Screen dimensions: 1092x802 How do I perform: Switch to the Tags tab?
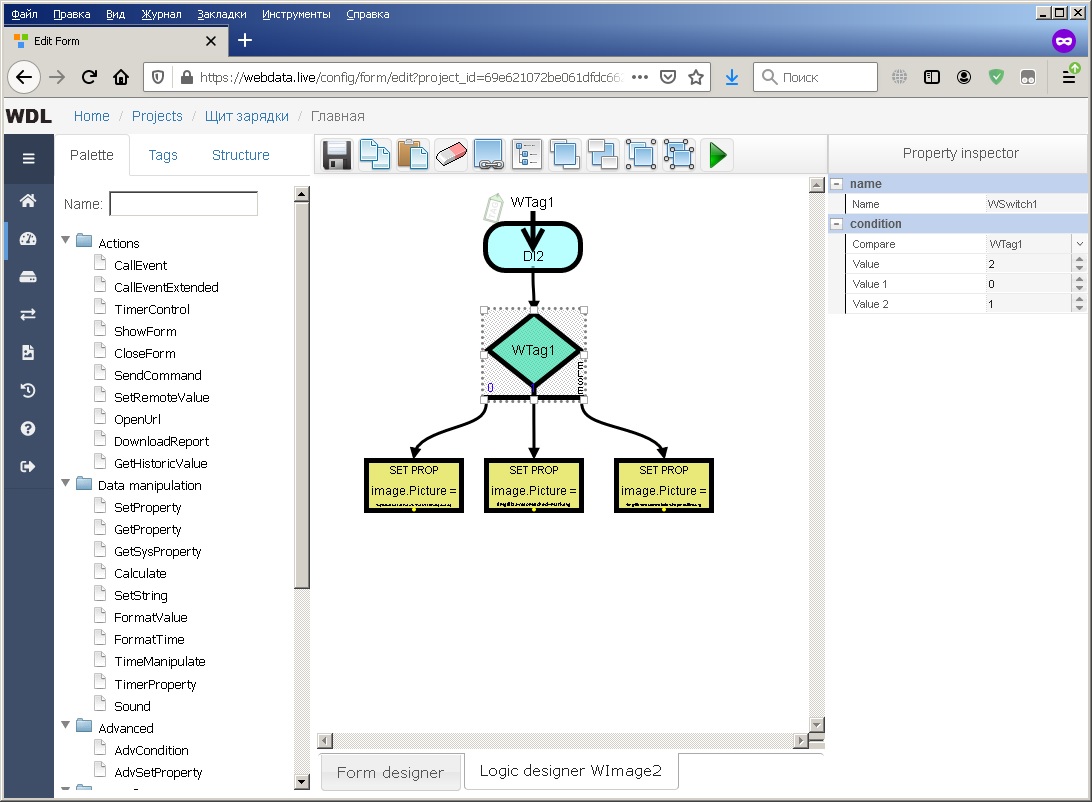click(163, 155)
